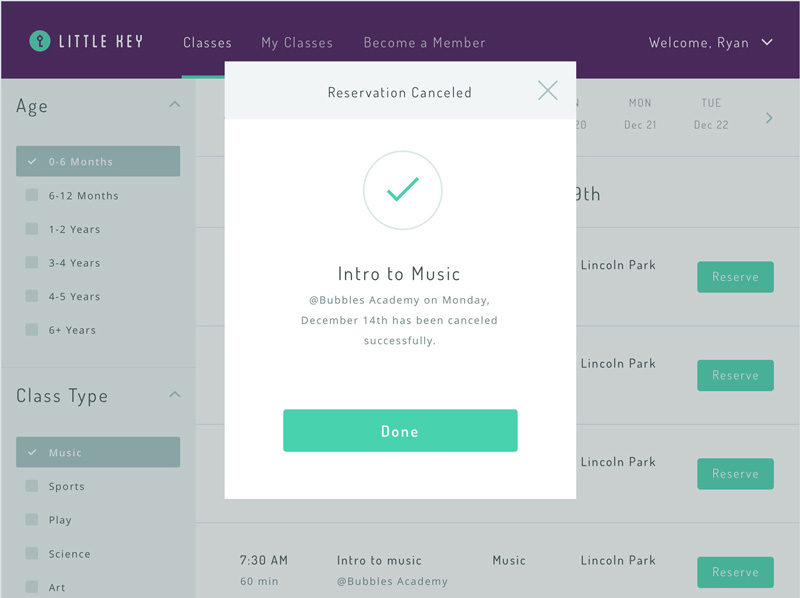Collapse the Age filter section
Screen dimensions: 800x598
pyautogui.click(x=174, y=105)
